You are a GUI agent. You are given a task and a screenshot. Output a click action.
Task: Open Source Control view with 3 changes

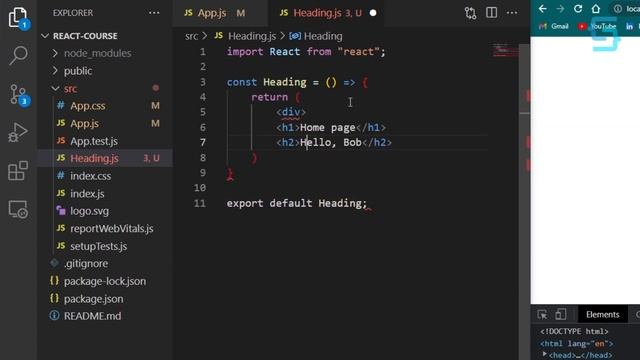[18, 95]
